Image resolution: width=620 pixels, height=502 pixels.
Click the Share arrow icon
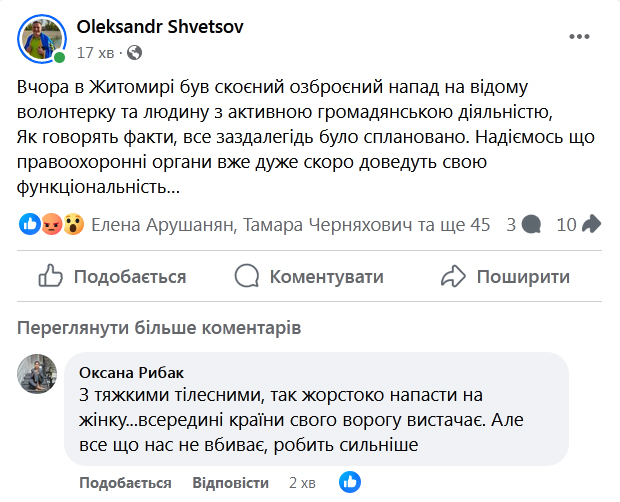coord(454,276)
